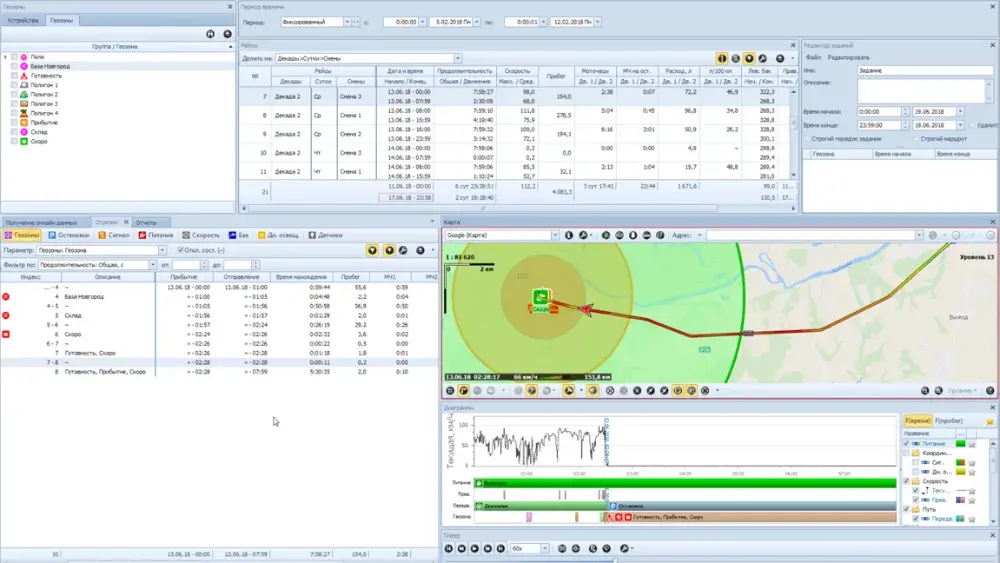Select the Геозоны tab in the top-left panel
The width and height of the screenshot is (1000, 563).
click(x=61, y=20)
